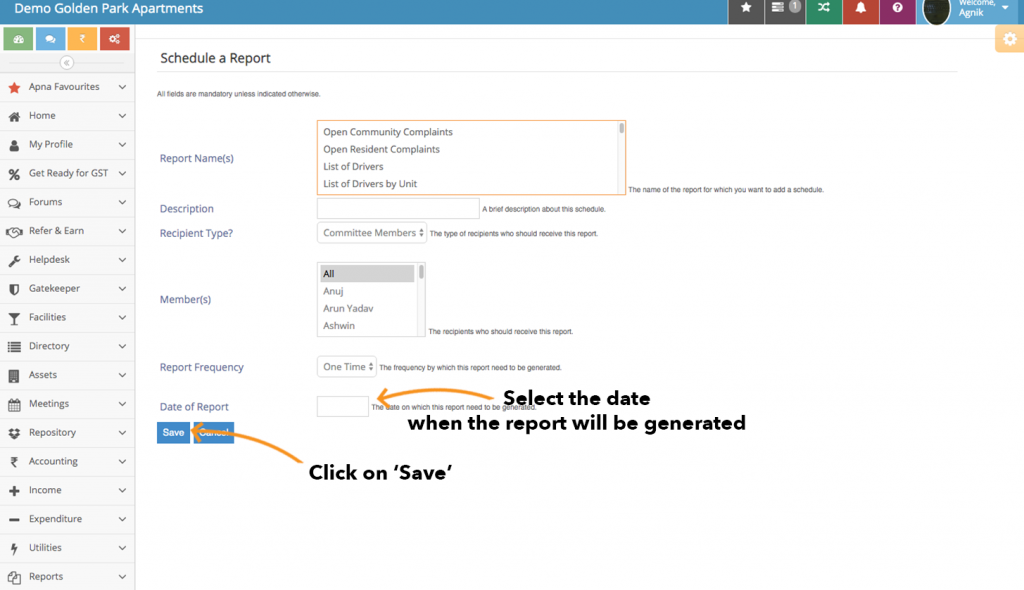Open the question mark help icon
Viewport: 1024px width, 590px height.
(897, 8)
